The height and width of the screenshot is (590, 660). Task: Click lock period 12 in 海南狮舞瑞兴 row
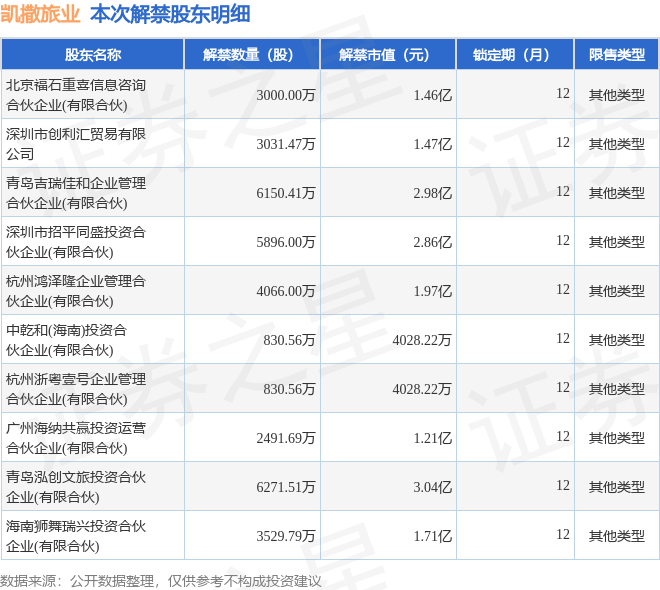click(563, 534)
